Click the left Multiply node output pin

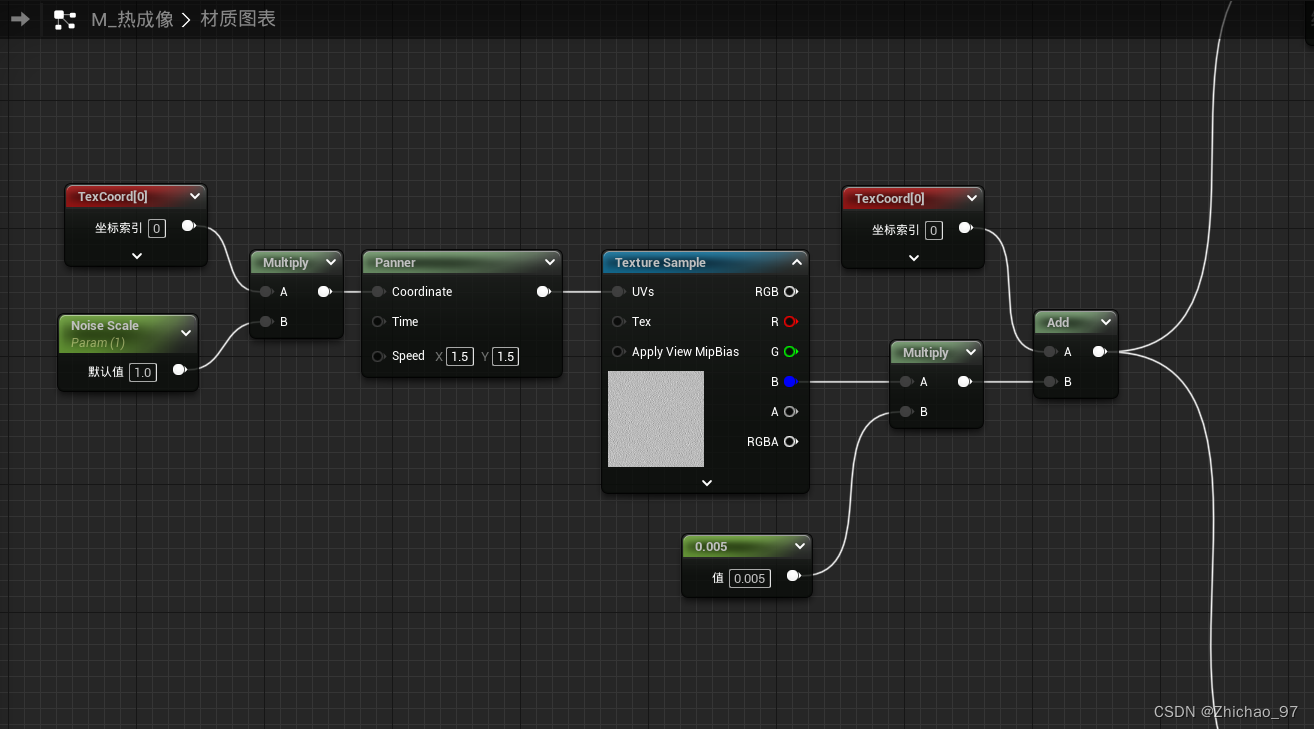coord(325,292)
